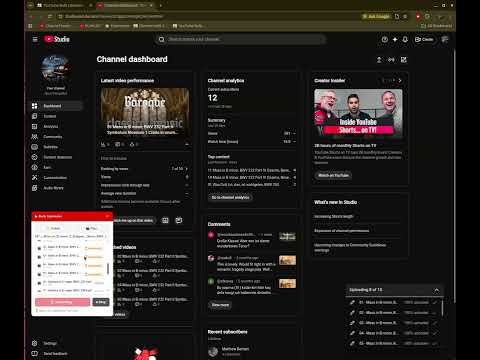Open the Help icon in the Studio header
Screen dimensions: 480x360
pos(385,39)
